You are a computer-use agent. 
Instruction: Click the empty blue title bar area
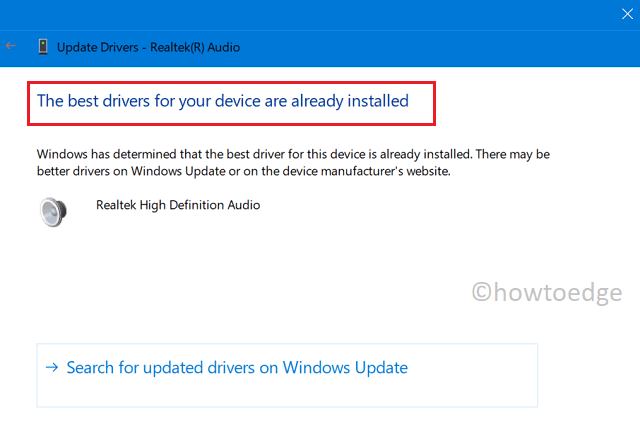point(300,14)
